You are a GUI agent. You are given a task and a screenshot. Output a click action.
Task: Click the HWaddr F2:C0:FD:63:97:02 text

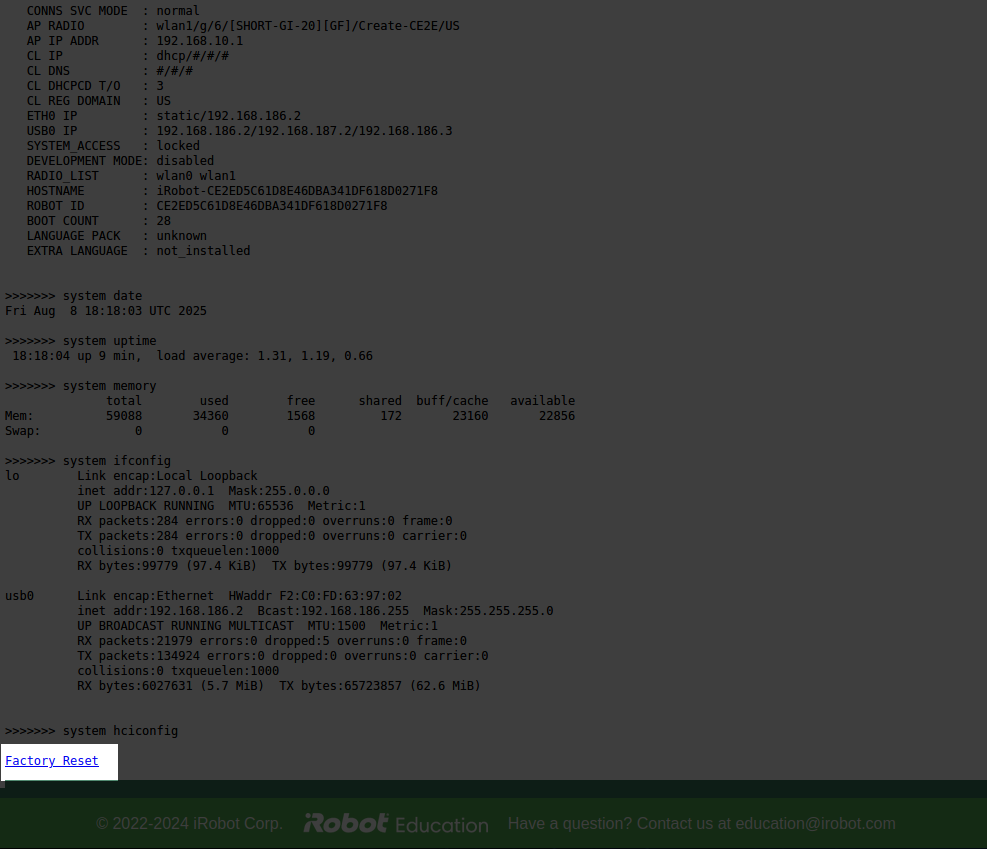(315, 596)
